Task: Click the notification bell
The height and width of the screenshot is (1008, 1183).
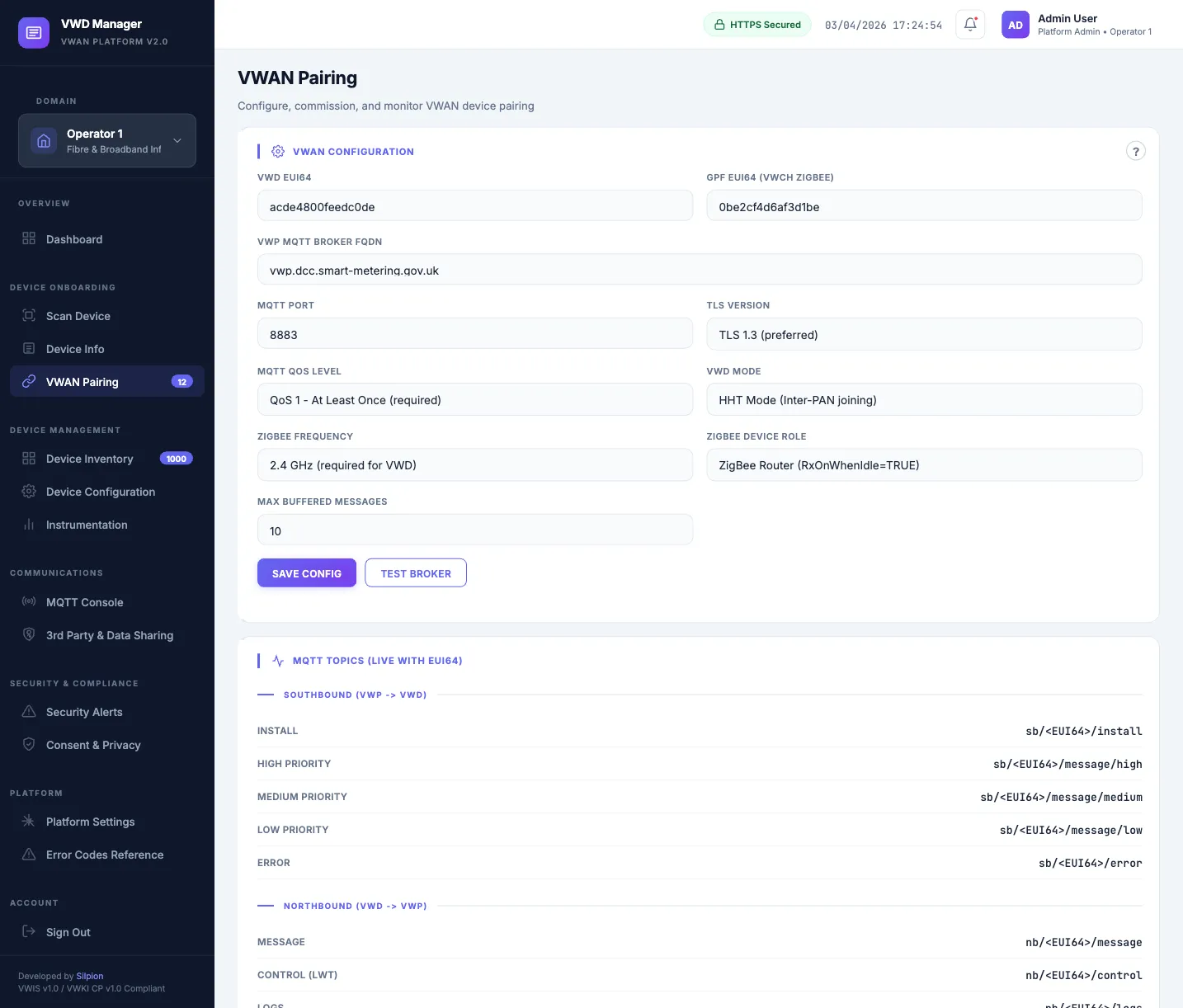Action: tap(969, 25)
